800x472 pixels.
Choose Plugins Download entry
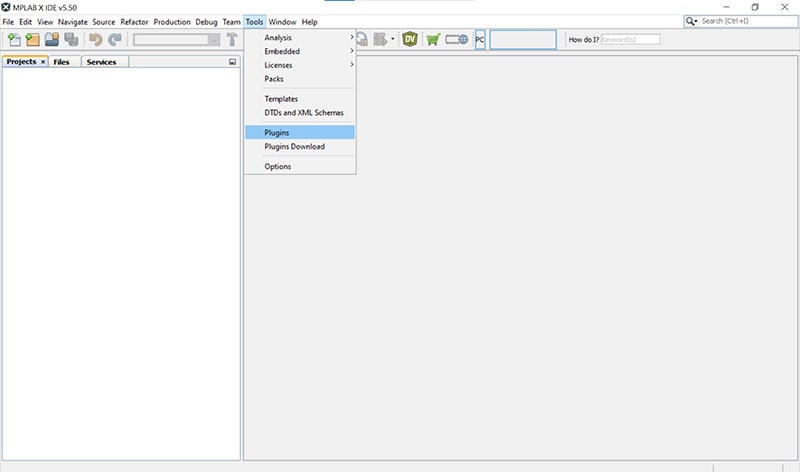[299, 146]
